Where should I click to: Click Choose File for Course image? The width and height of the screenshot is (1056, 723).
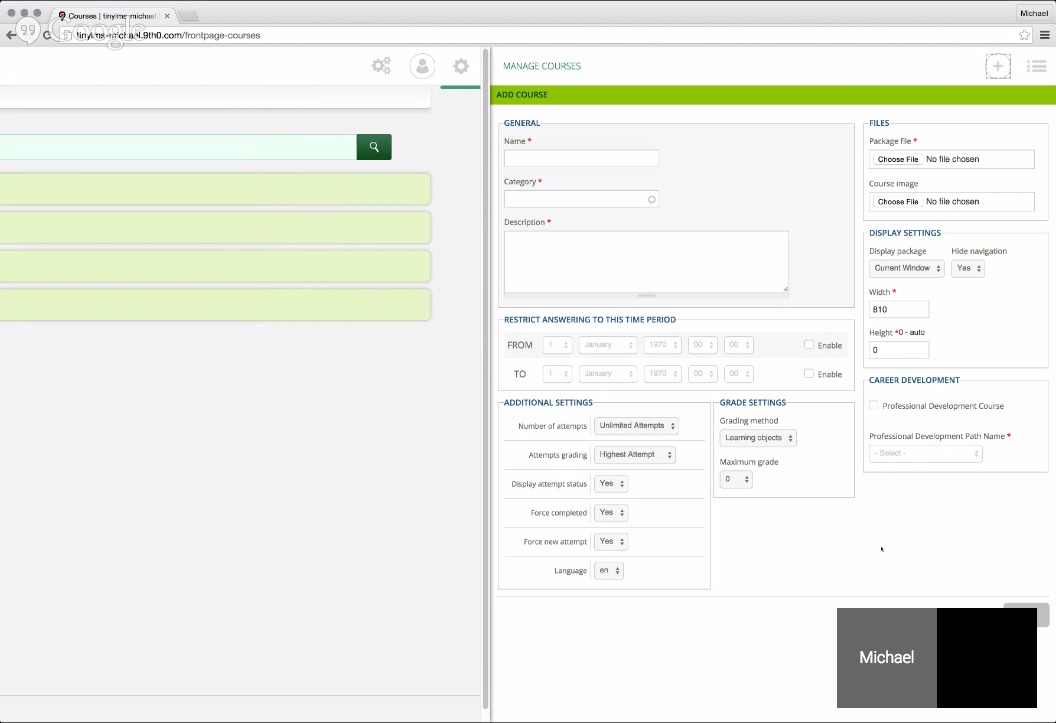point(898,202)
